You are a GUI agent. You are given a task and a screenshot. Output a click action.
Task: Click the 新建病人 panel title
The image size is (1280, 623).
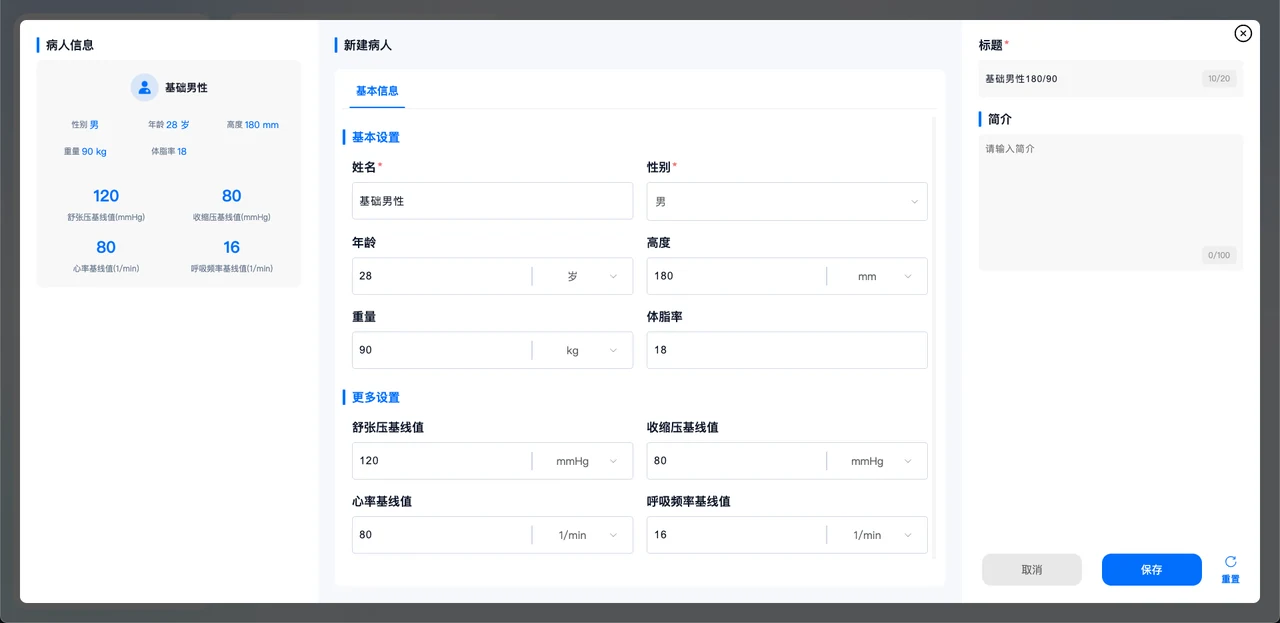(x=368, y=45)
